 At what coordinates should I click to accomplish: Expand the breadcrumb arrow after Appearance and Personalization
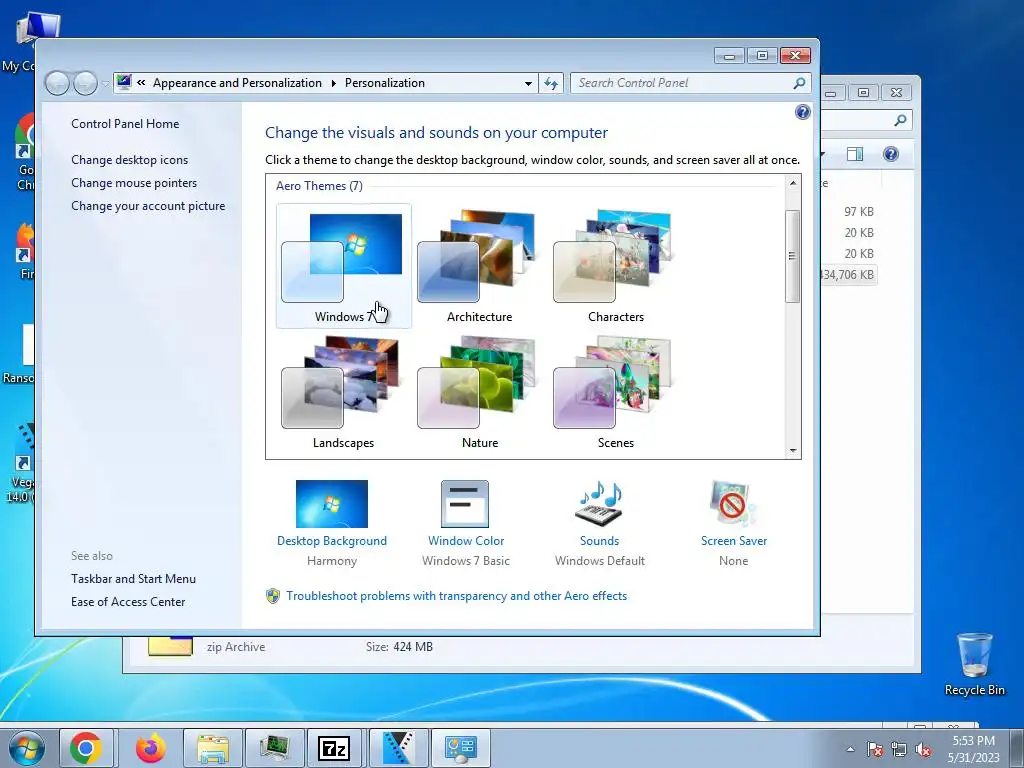(333, 84)
